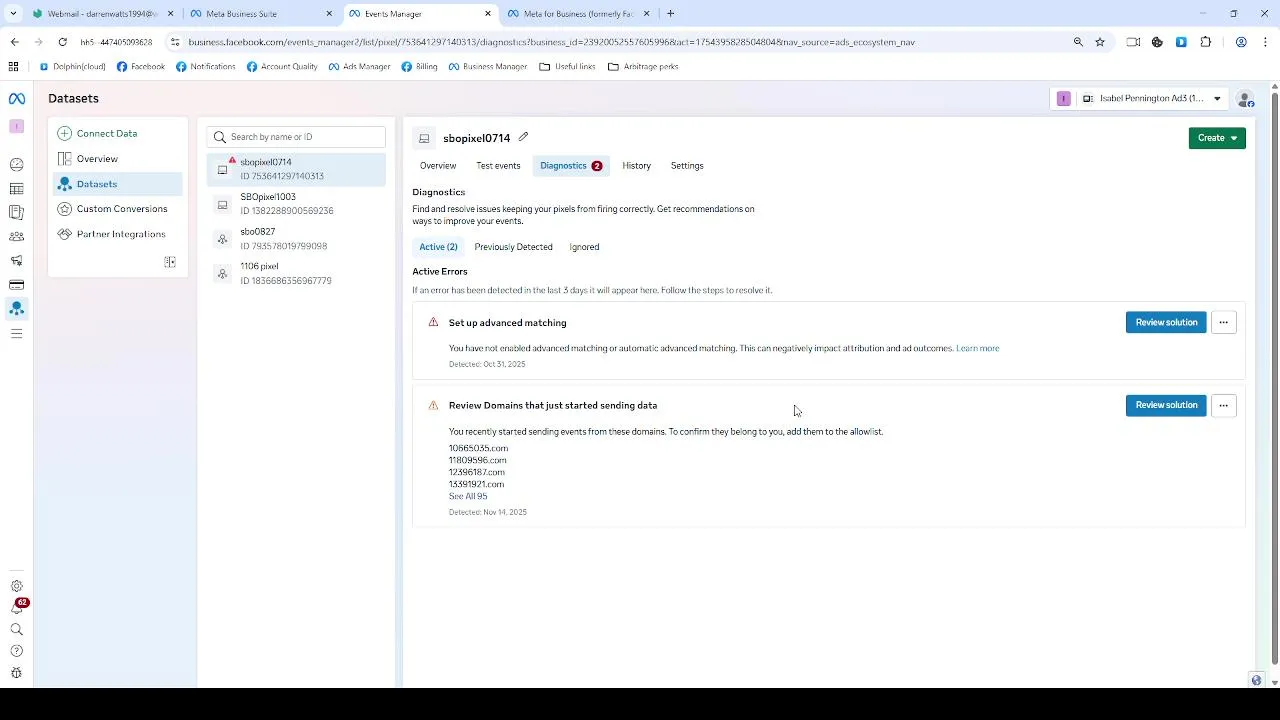This screenshot has width=1280, height=720.
Task: Click the See All 95 domains link
Action: coord(468,496)
